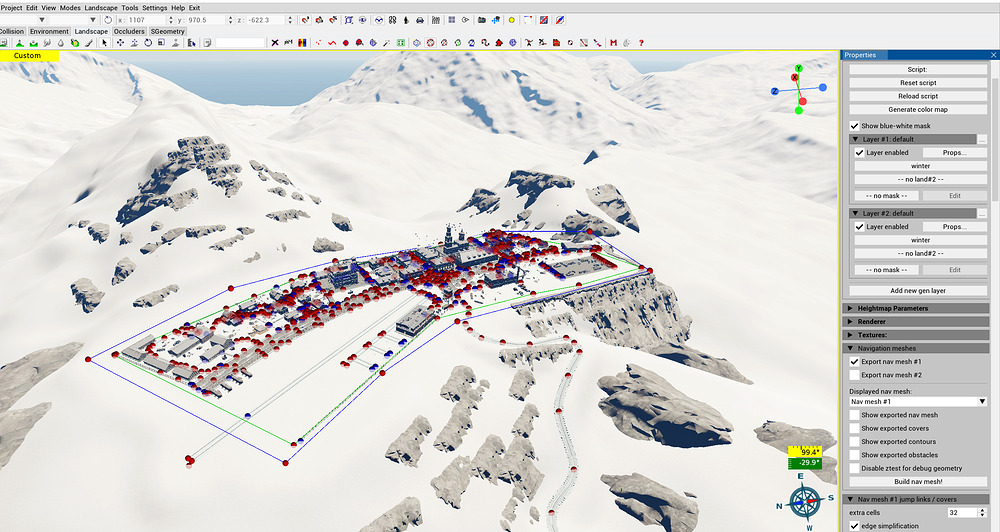The height and width of the screenshot is (532, 1000).
Task: Open the Settings menu
Action: [x=154, y=8]
